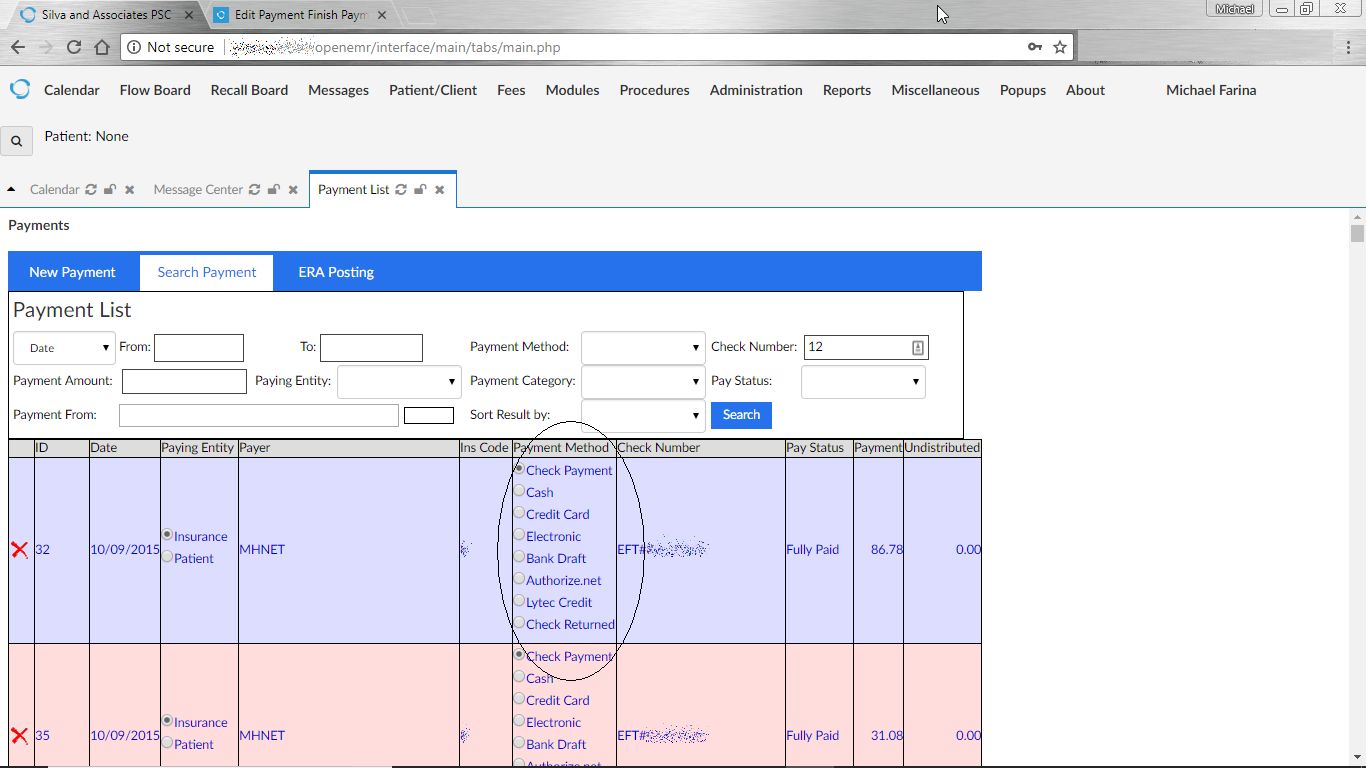This screenshot has width=1366, height=768.
Task: Click the Payment From text field
Action: 259,415
